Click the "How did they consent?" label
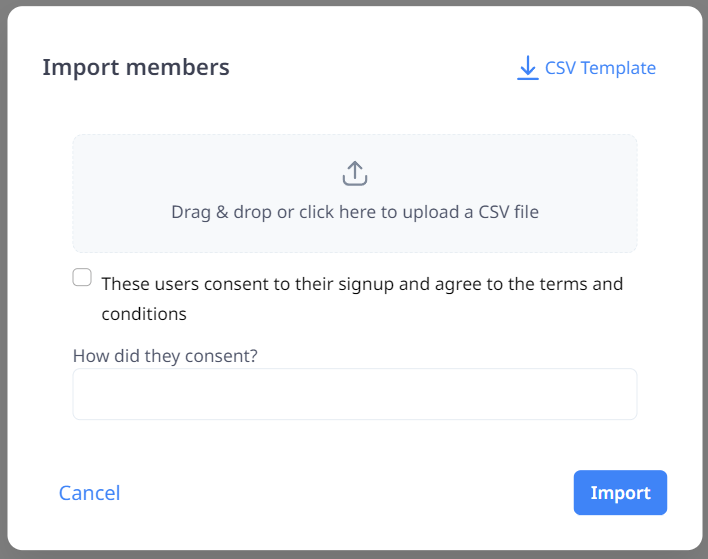708x559 pixels. point(165,356)
